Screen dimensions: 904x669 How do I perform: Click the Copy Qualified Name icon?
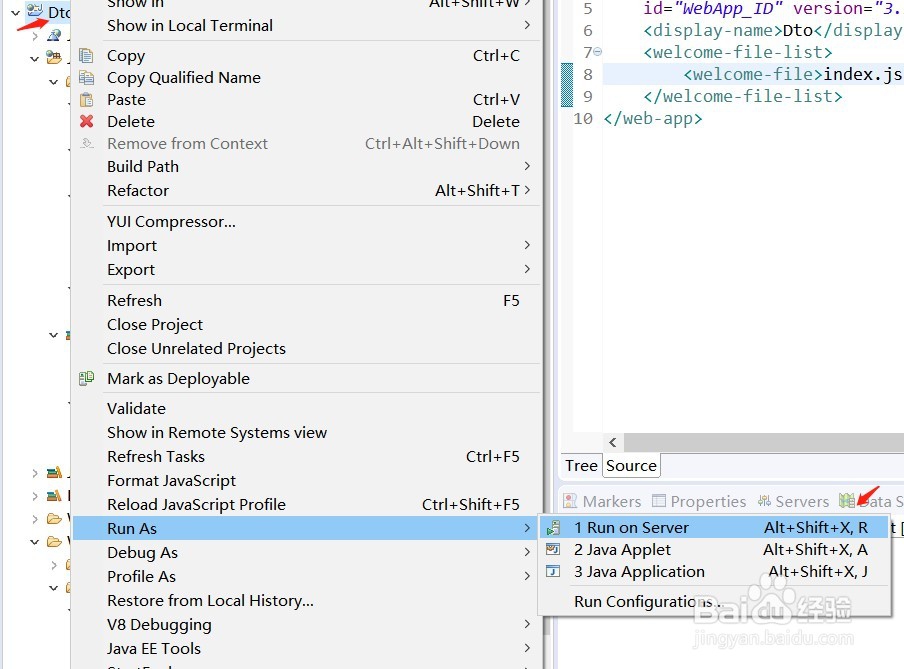pos(86,78)
